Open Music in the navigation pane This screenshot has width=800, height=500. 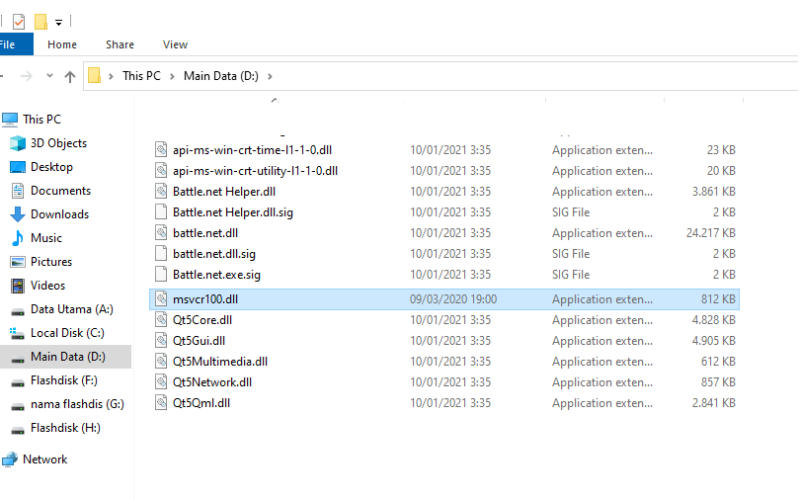(x=46, y=238)
